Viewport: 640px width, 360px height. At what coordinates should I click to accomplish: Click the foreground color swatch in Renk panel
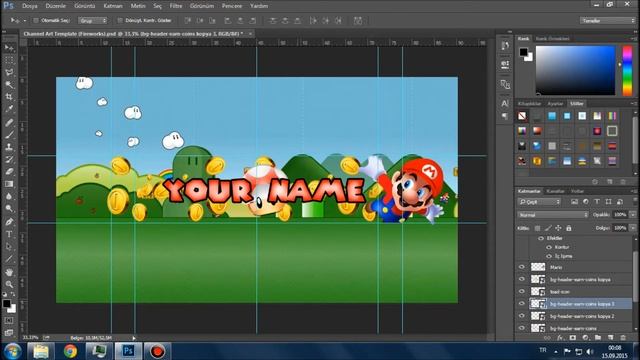[523, 52]
